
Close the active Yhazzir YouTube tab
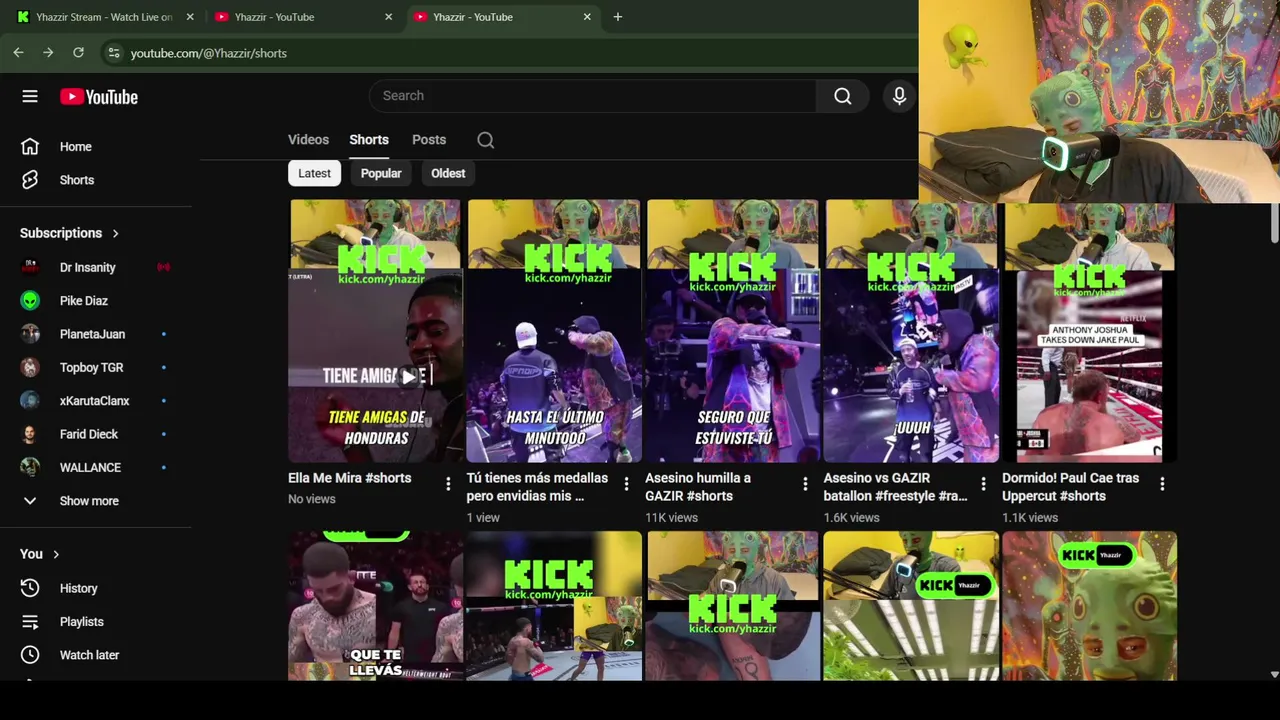(587, 17)
